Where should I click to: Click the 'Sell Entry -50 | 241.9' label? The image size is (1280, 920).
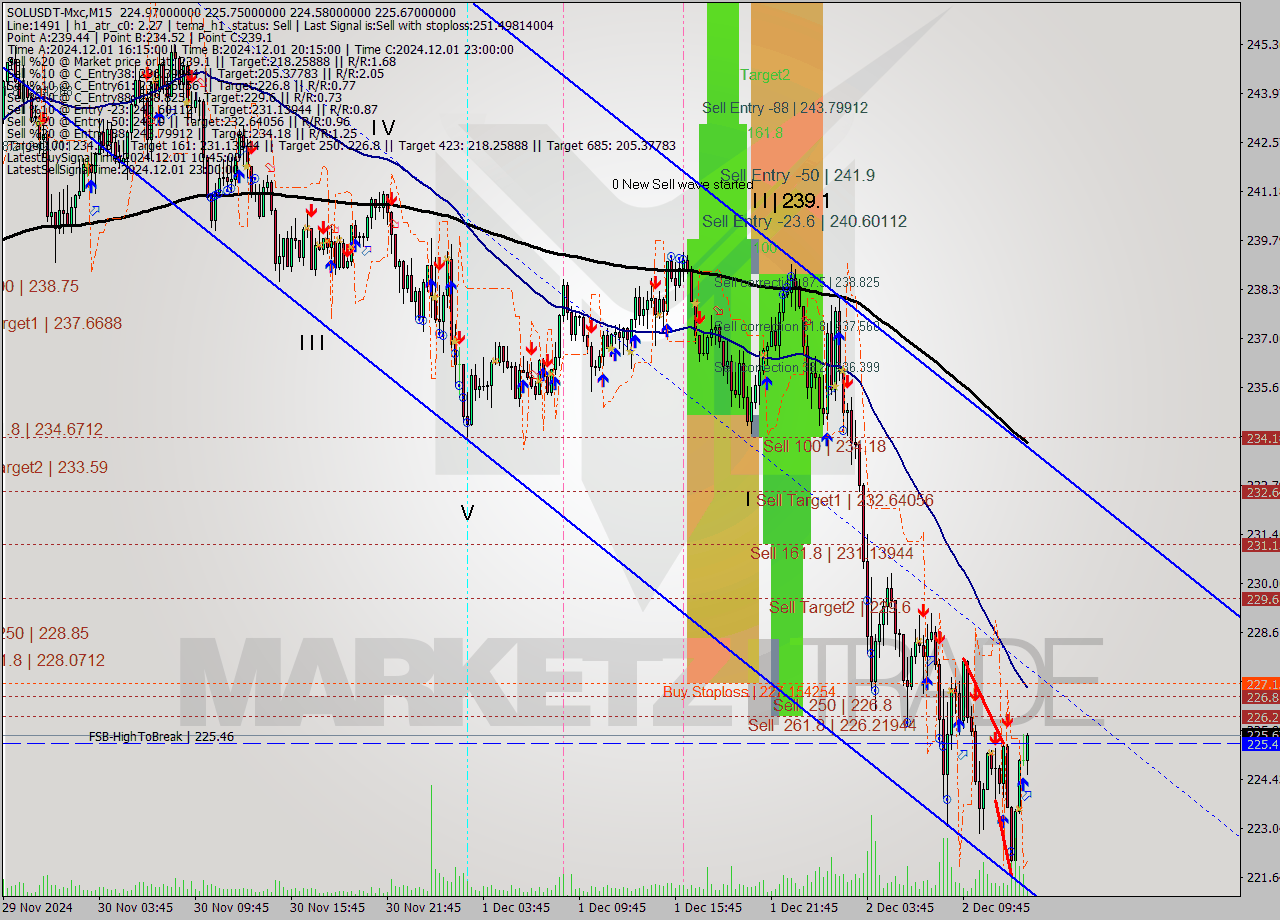click(x=797, y=175)
